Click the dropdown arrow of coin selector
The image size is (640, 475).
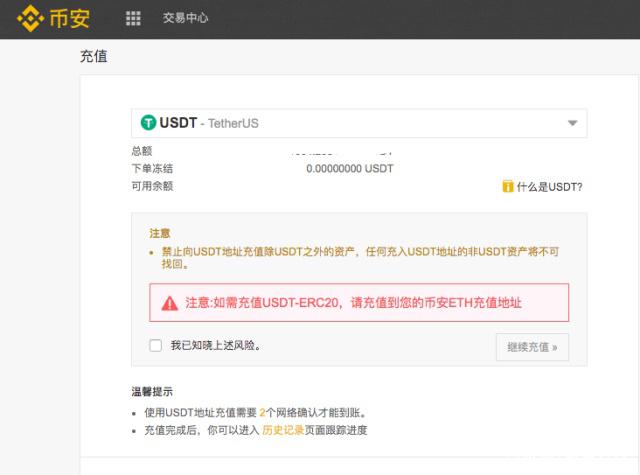pos(572,123)
